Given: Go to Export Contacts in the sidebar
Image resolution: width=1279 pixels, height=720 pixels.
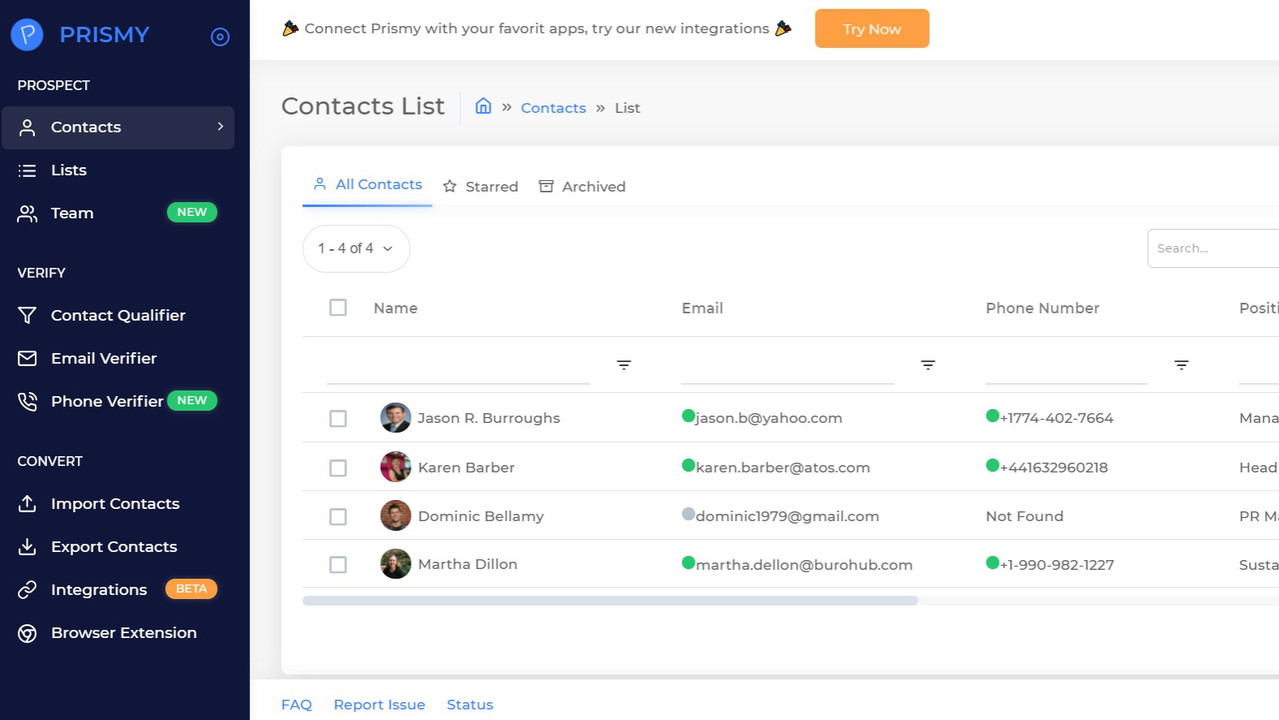Looking at the screenshot, I should [113, 547].
